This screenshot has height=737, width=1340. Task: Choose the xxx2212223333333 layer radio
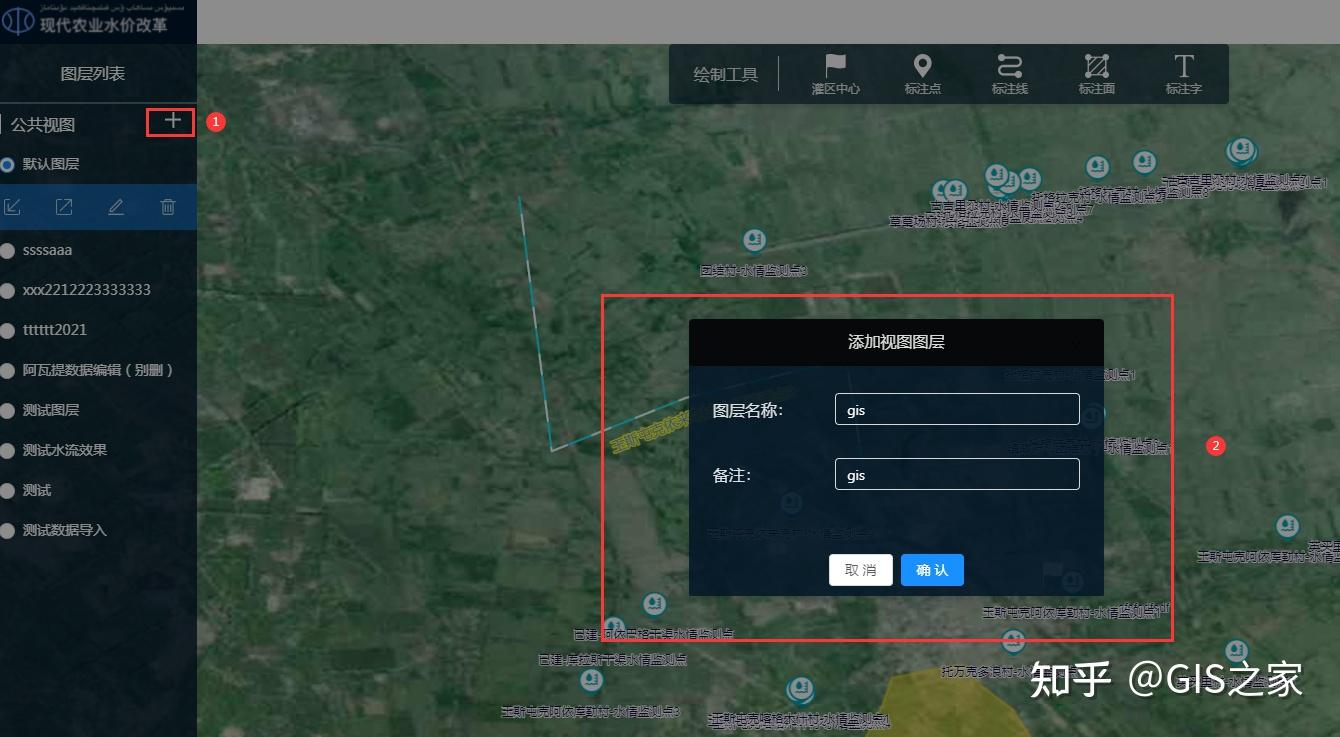[x=8, y=290]
